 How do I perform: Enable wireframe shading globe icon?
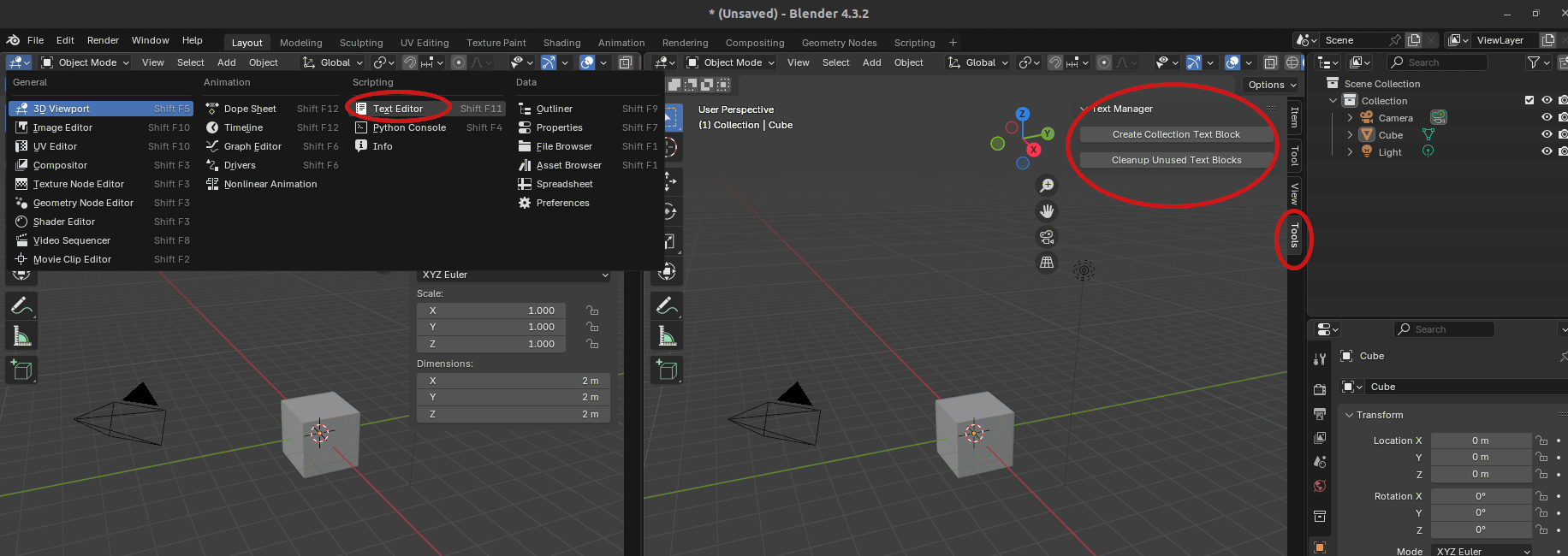1292,62
